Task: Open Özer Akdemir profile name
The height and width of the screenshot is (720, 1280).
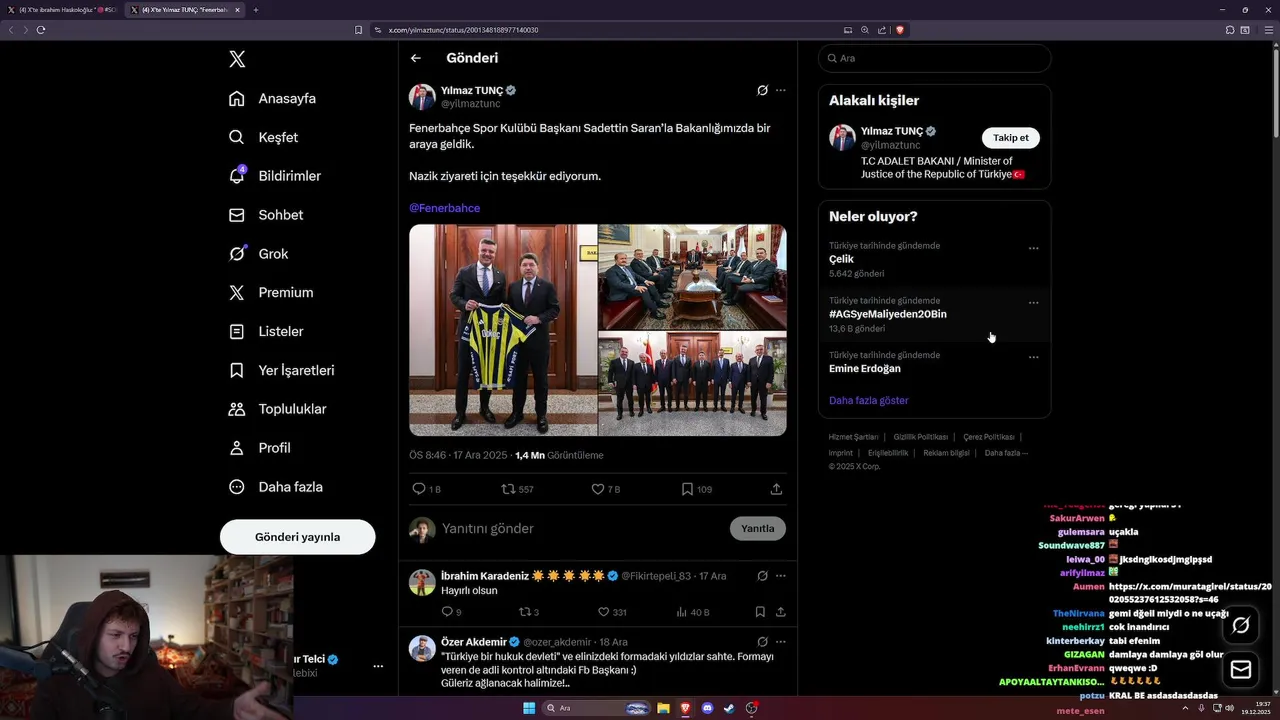Action: [x=474, y=642]
